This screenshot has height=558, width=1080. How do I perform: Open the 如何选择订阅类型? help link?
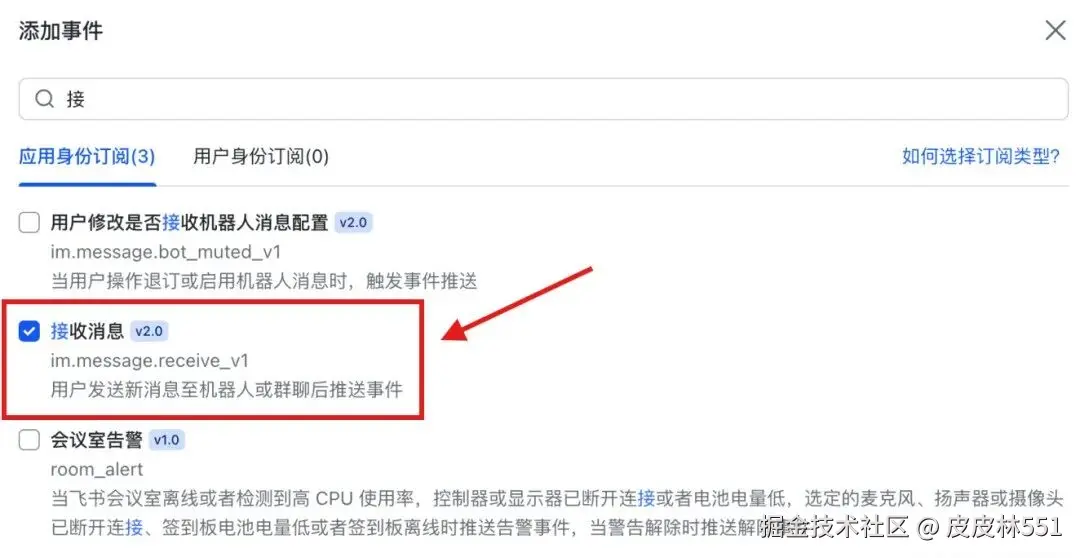coord(981,156)
